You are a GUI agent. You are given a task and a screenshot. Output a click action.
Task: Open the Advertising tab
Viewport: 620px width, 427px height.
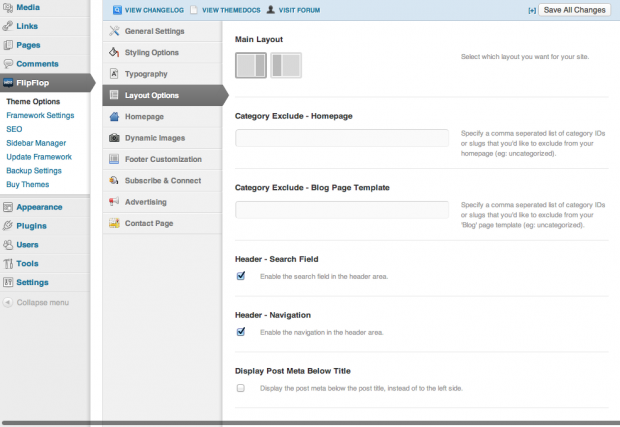pos(162,202)
